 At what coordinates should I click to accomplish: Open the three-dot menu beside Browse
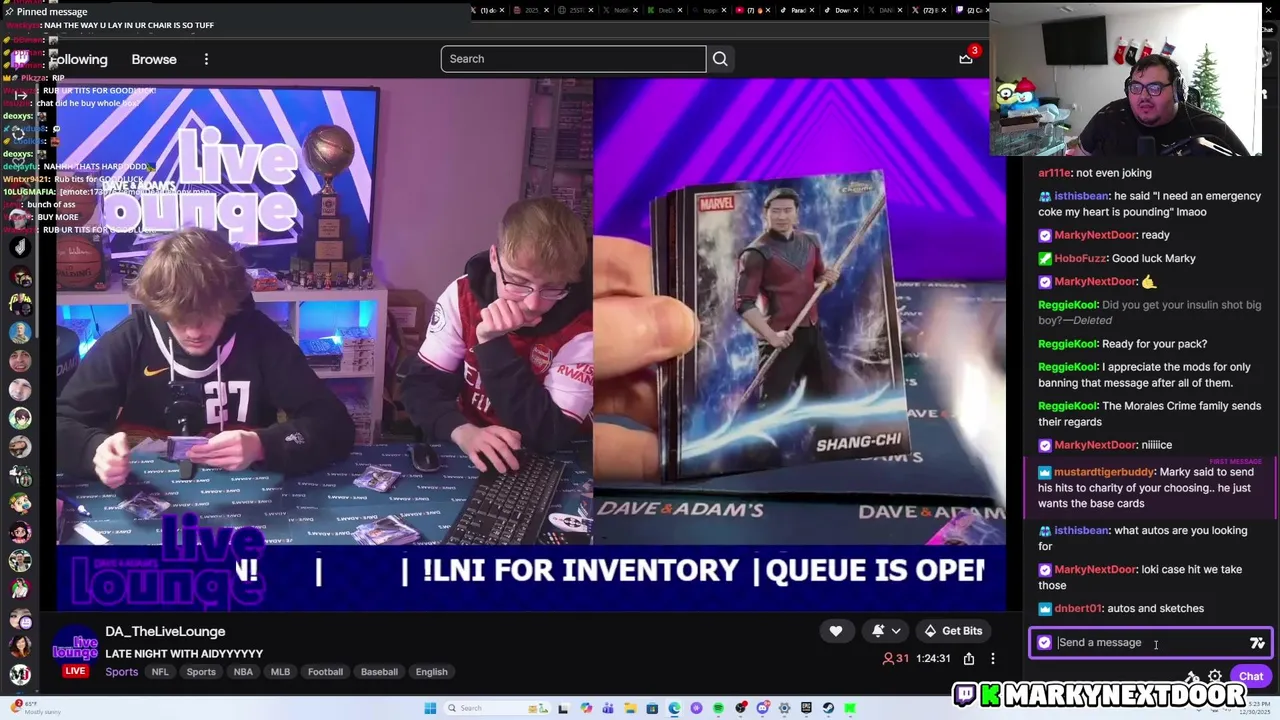(x=206, y=59)
